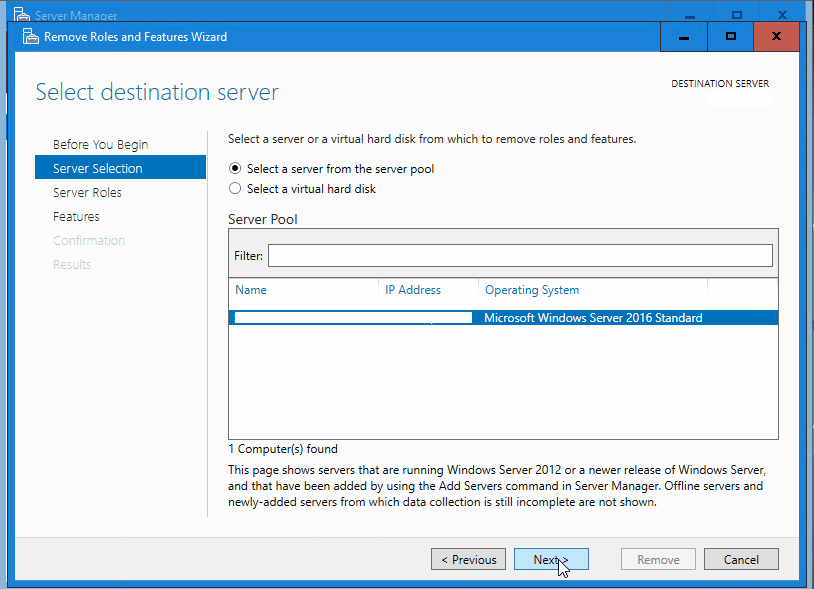
Task: Select the Windows Server 2016 Standard server row
Action: pyautogui.click(x=500, y=317)
